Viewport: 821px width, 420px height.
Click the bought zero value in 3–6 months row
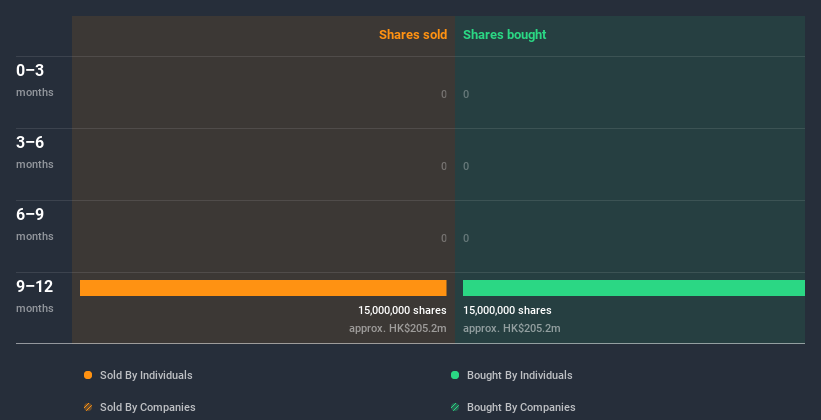466,167
